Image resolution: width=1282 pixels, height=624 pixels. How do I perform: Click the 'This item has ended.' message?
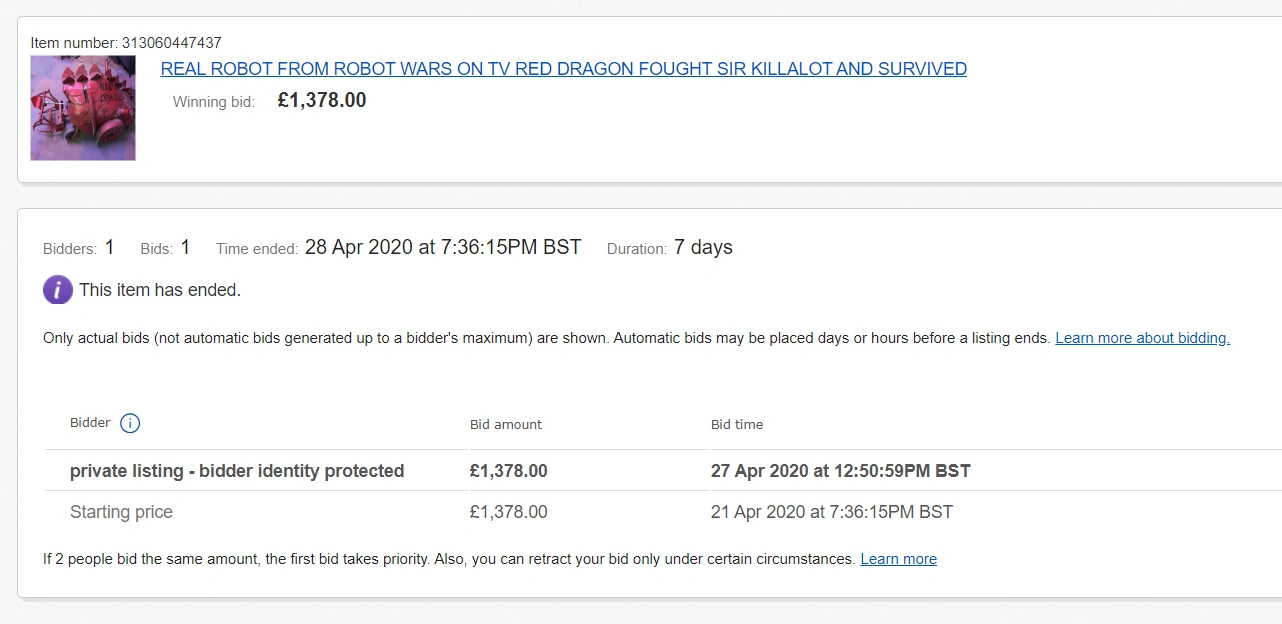tap(160, 290)
